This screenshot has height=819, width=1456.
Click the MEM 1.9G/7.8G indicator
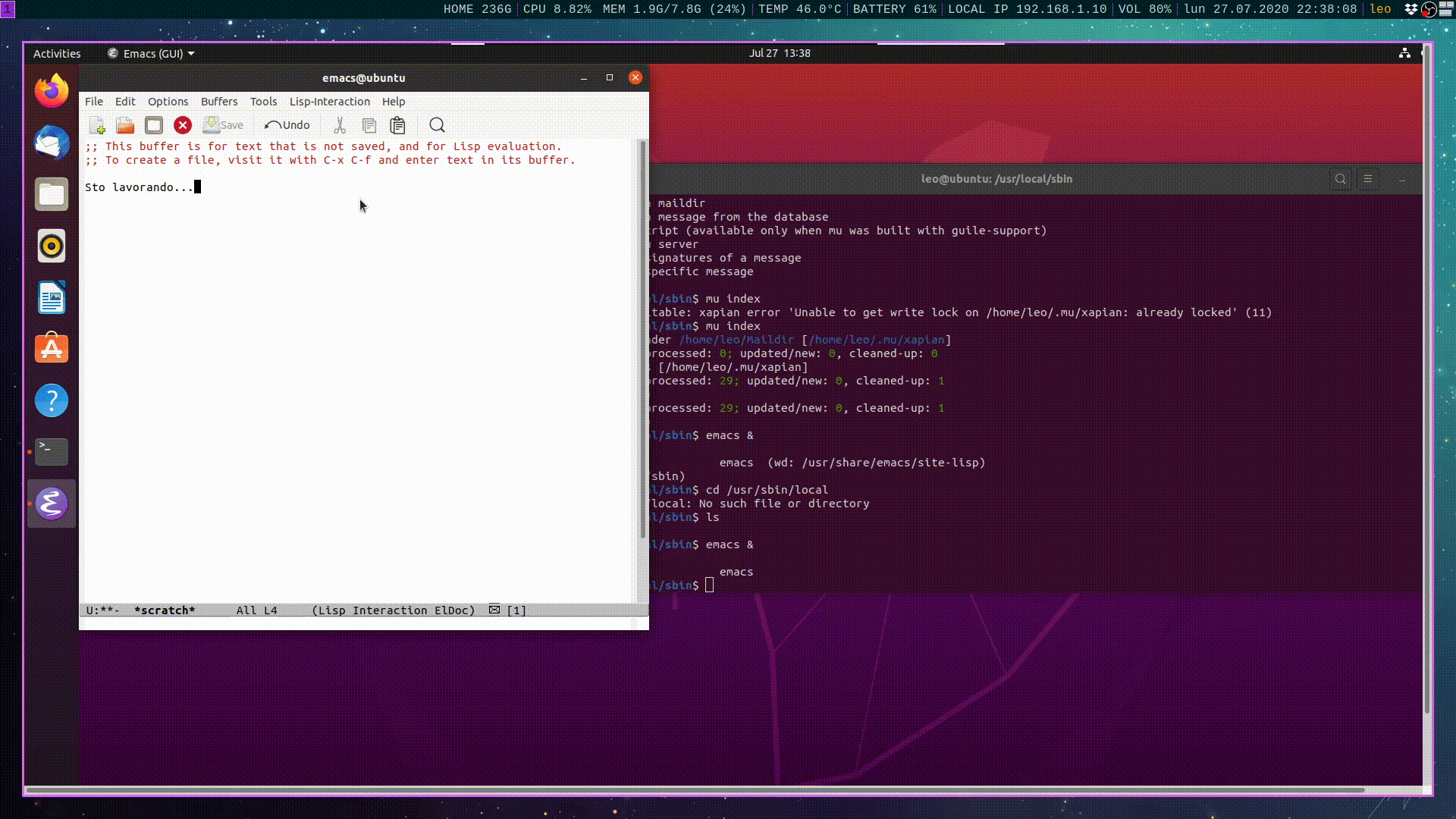coord(674,9)
